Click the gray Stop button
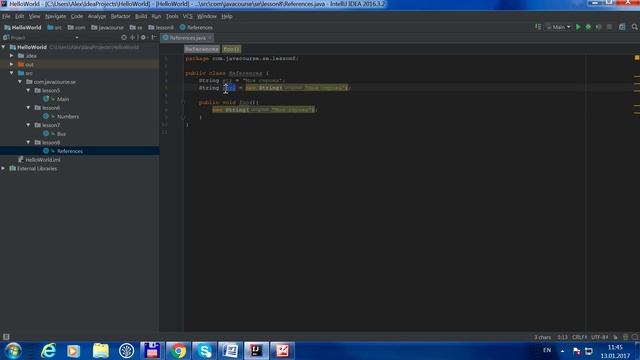Screen dimensions: 640x360 609,27
